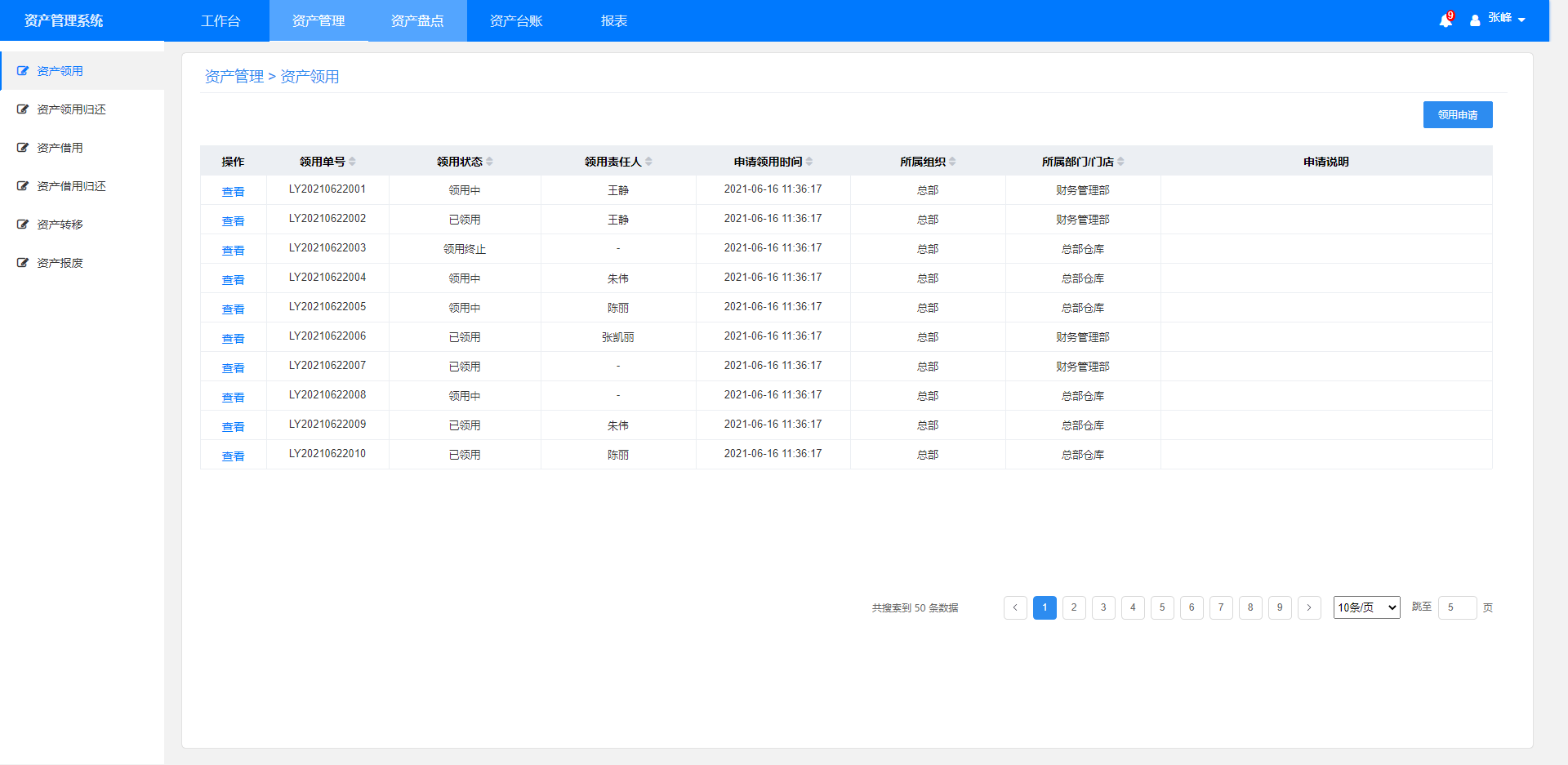1568x765 pixels.
Task: Click 查看 for LY20210622007
Action: click(233, 368)
